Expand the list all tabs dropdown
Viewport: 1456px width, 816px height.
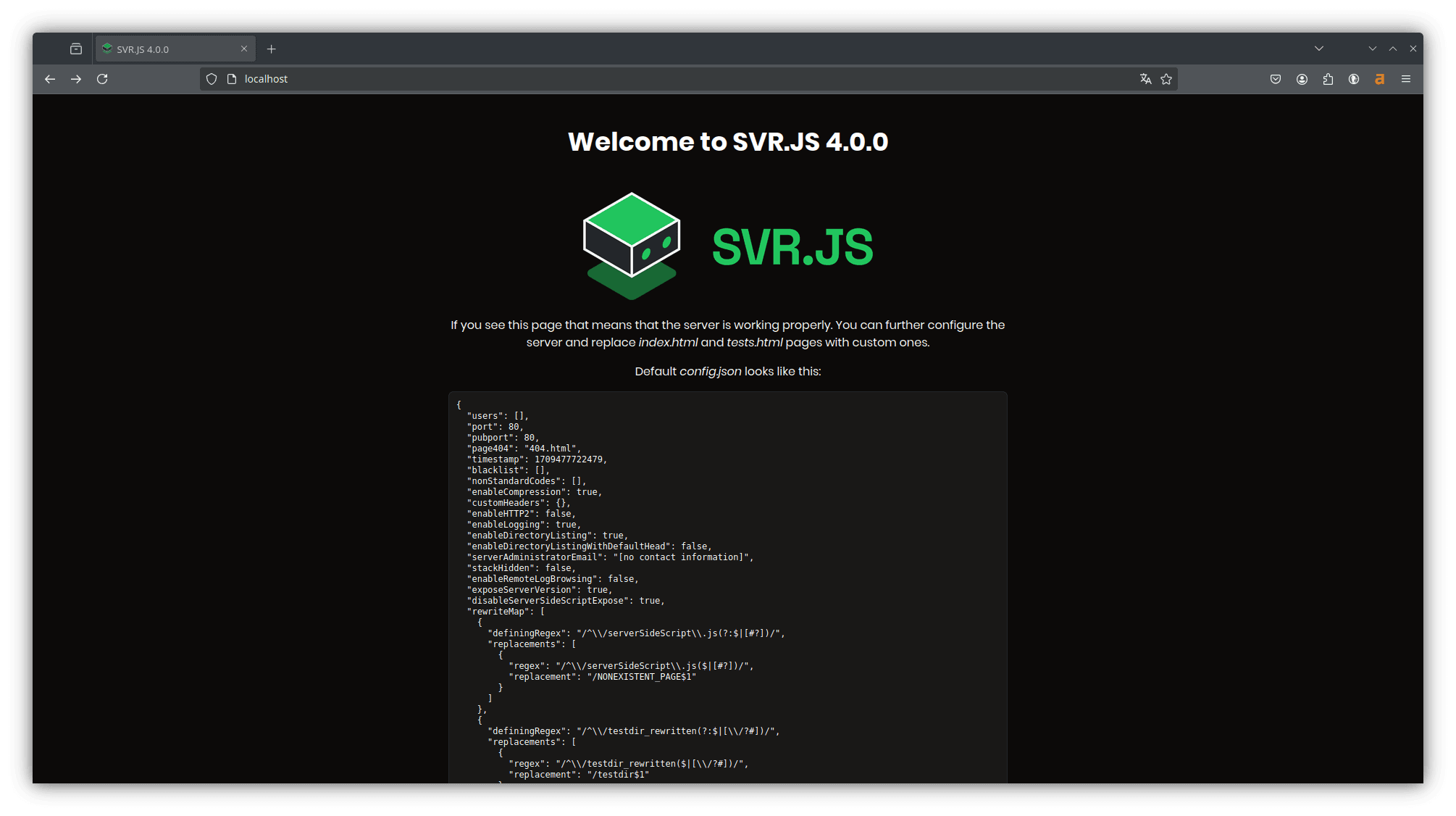tap(1319, 49)
